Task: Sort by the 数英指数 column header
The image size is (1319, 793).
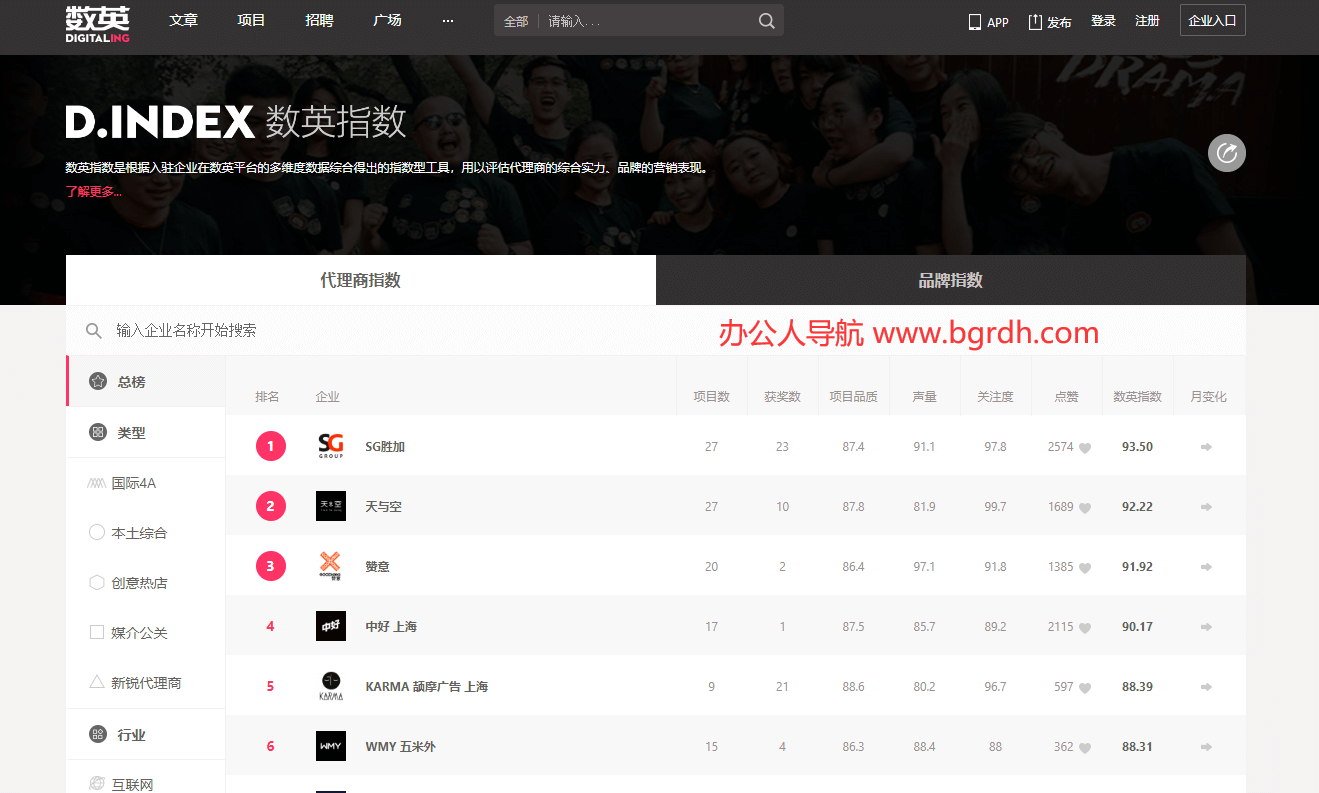Action: (1137, 397)
